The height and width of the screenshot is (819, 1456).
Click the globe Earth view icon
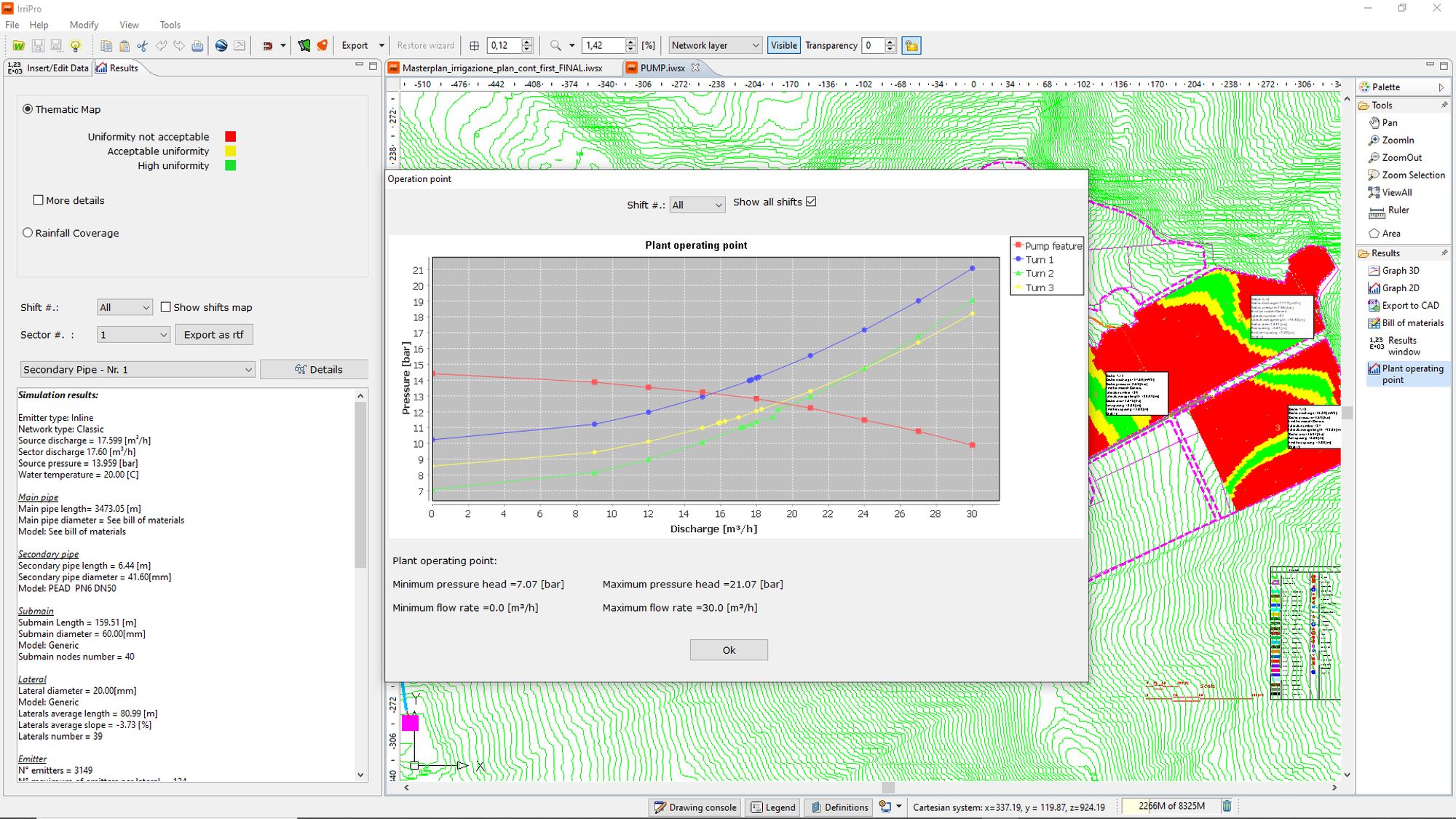pyautogui.click(x=221, y=45)
